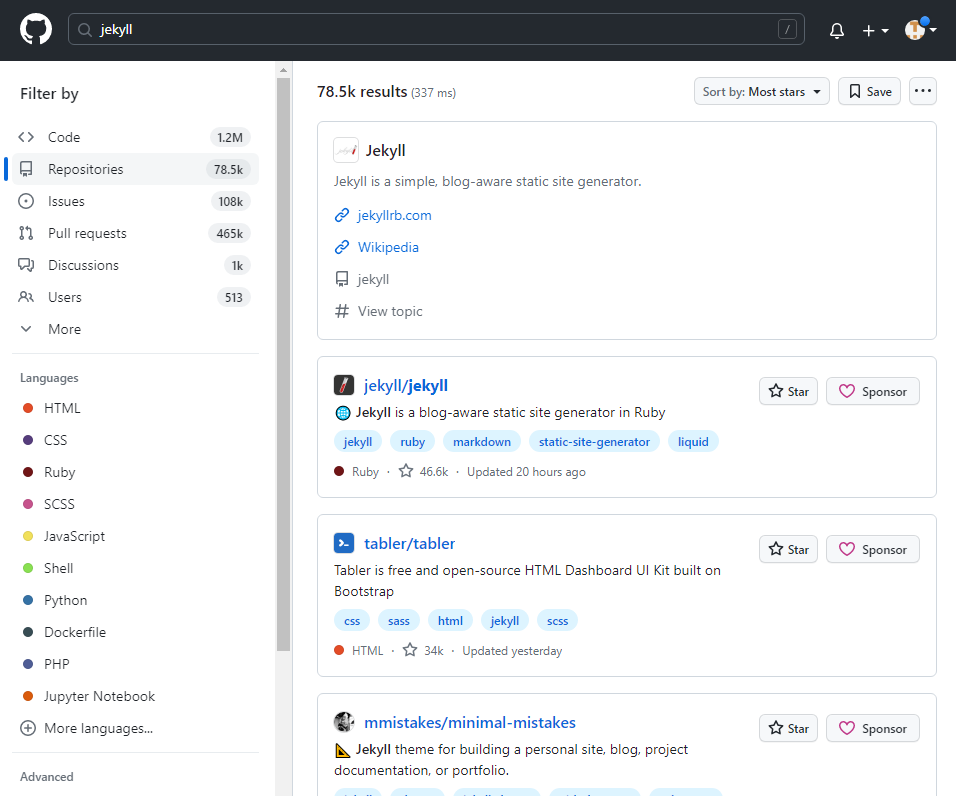Star the tabler/tabler repository
Image resolution: width=956 pixels, height=796 pixels.
pos(788,549)
